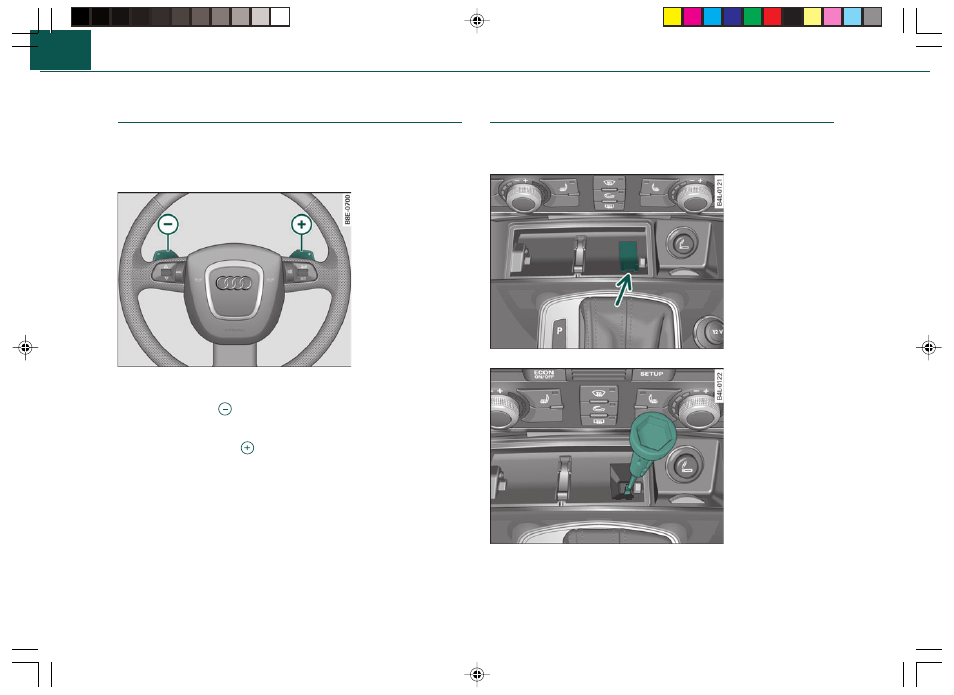
Task: Click the 12 V socket in B4L-0121 image
Action: 711,332
